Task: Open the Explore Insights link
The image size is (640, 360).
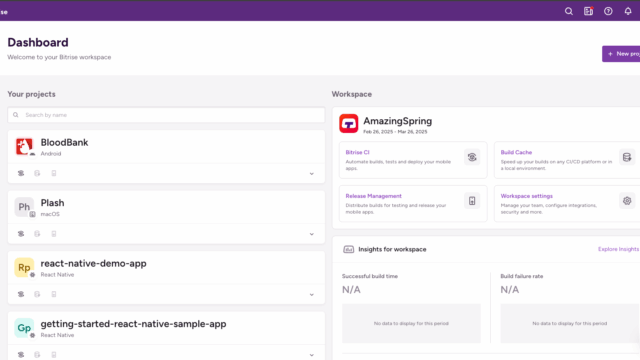Action: pyautogui.click(x=618, y=249)
